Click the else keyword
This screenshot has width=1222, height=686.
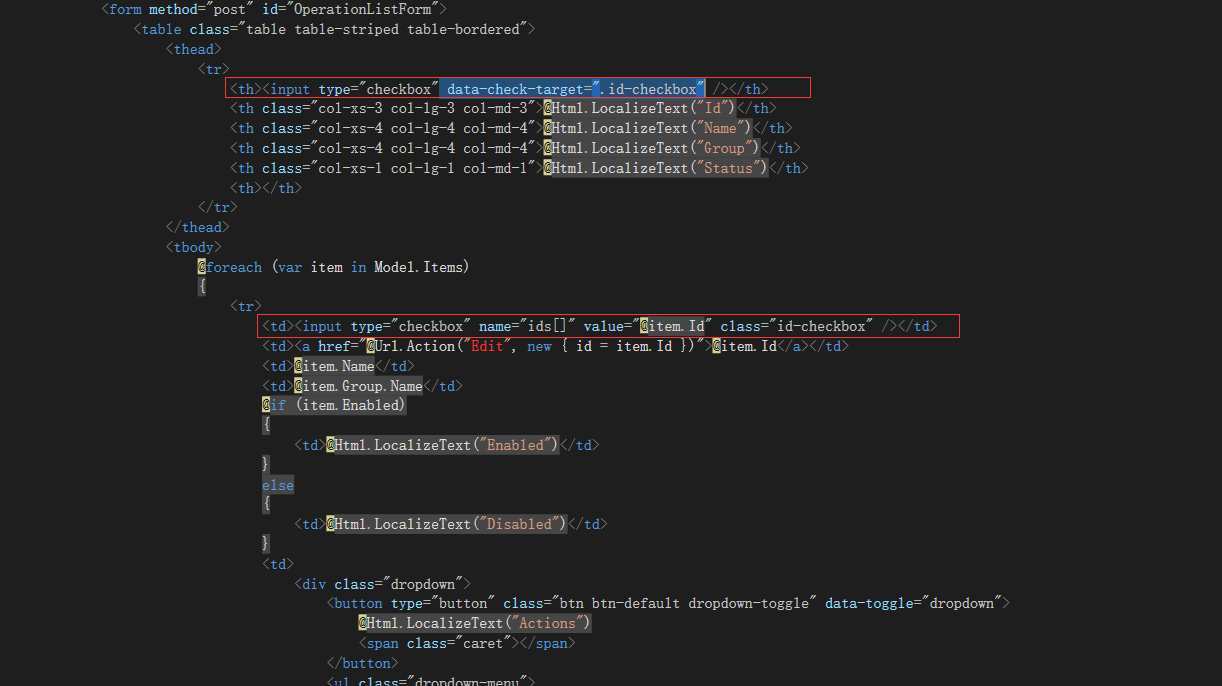click(x=278, y=485)
